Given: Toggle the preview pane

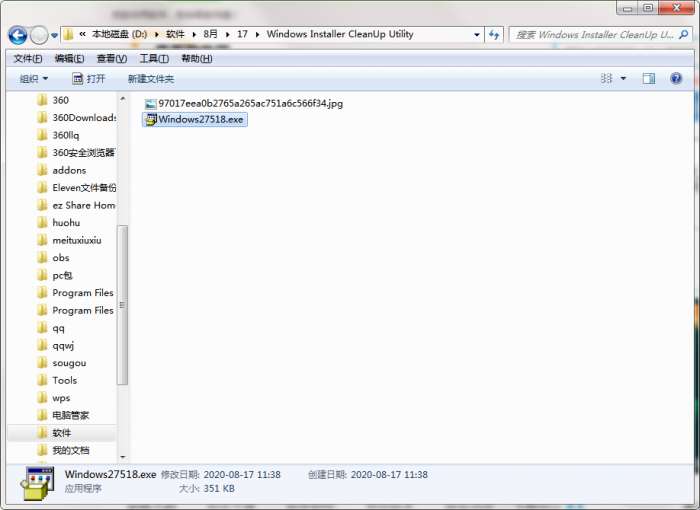Looking at the screenshot, I should click(649, 79).
